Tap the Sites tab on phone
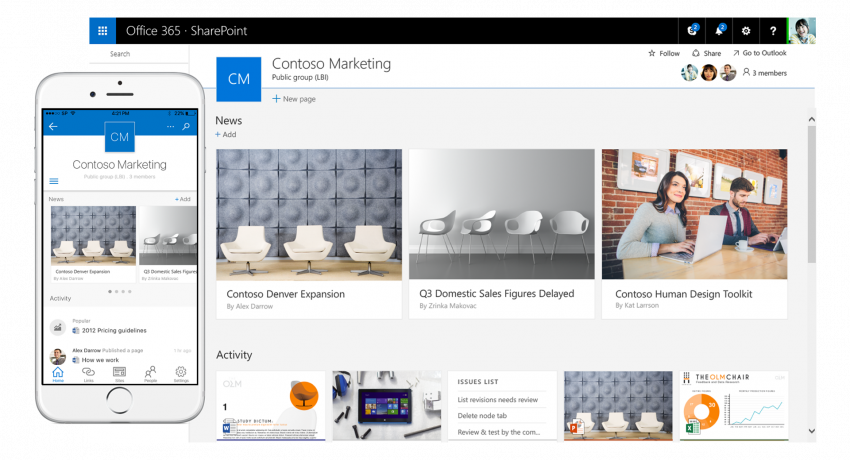Screen dimensions: 850x460 click(x=119, y=374)
